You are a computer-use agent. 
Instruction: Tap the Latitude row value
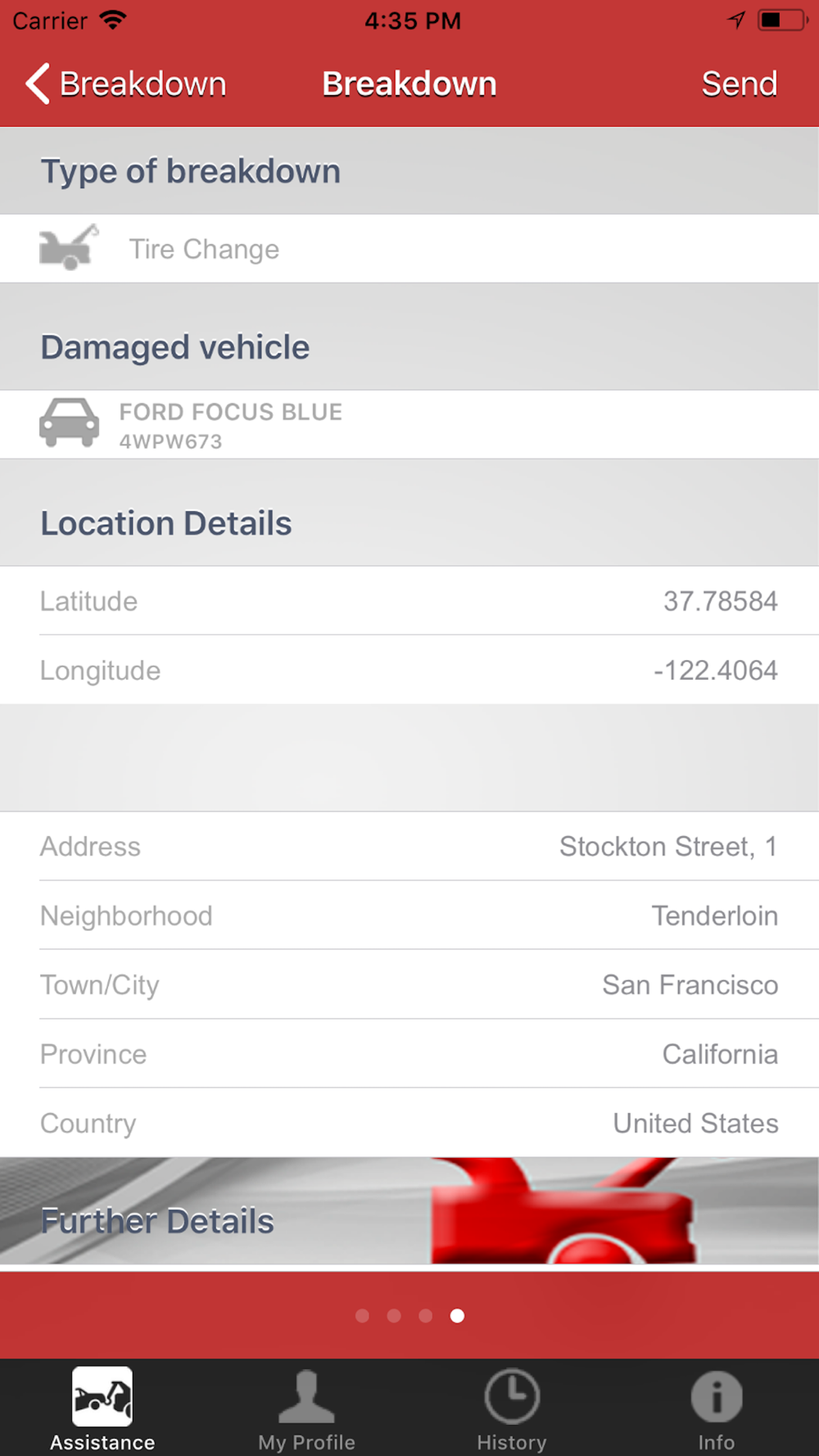[720, 601]
